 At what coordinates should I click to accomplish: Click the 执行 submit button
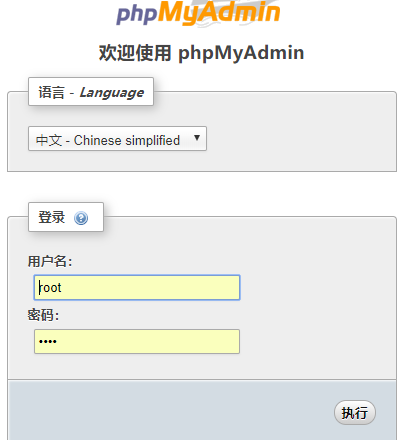[355, 413]
